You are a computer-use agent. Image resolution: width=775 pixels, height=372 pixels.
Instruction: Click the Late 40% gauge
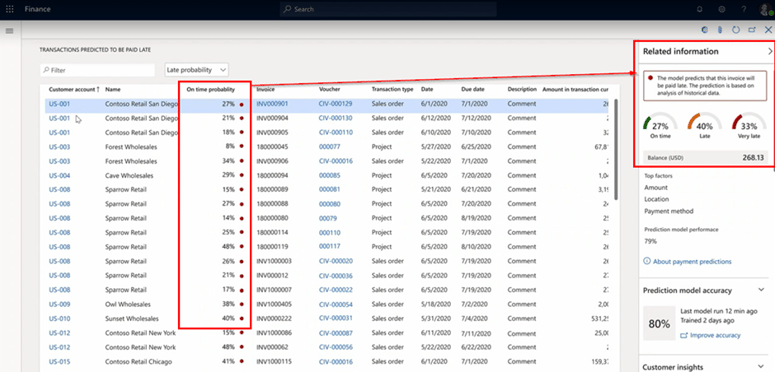(704, 126)
